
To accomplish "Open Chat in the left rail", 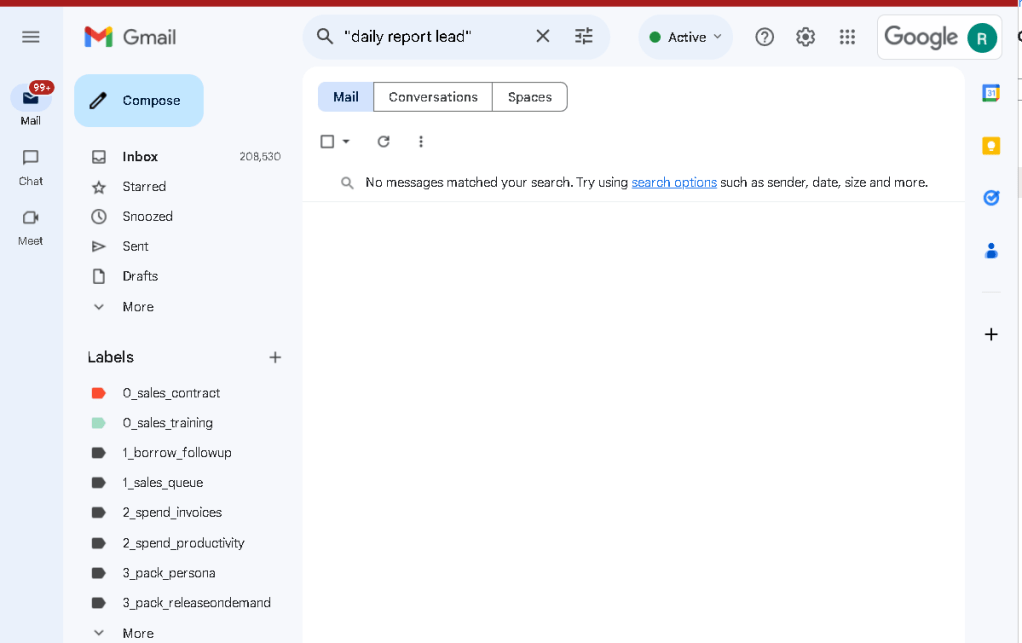I will click(31, 168).
